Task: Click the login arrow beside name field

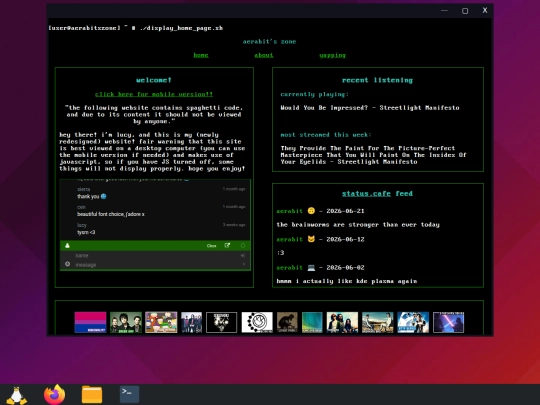Action: pos(243,256)
